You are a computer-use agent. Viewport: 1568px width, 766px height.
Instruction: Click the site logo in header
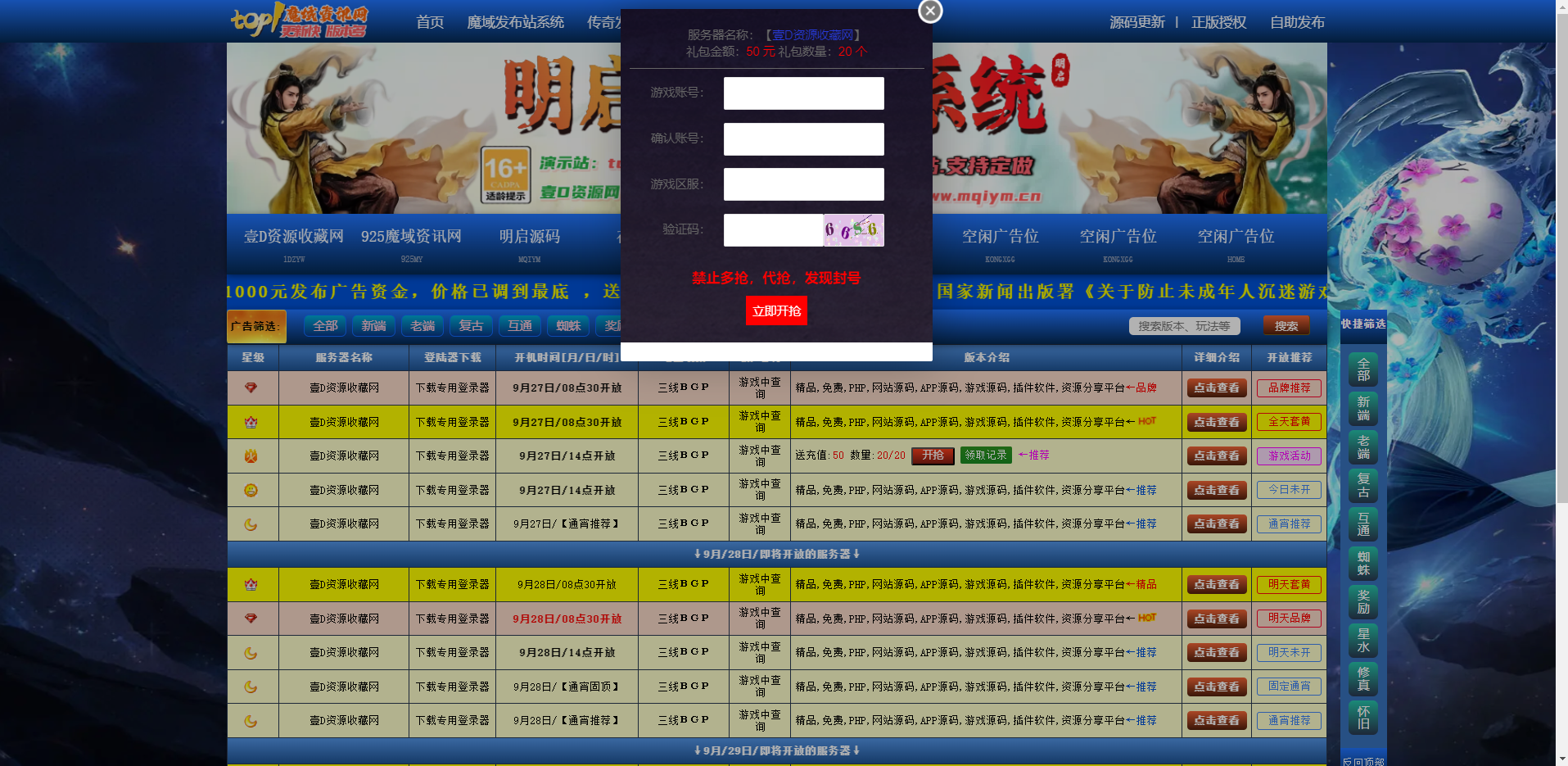pyautogui.click(x=300, y=20)
